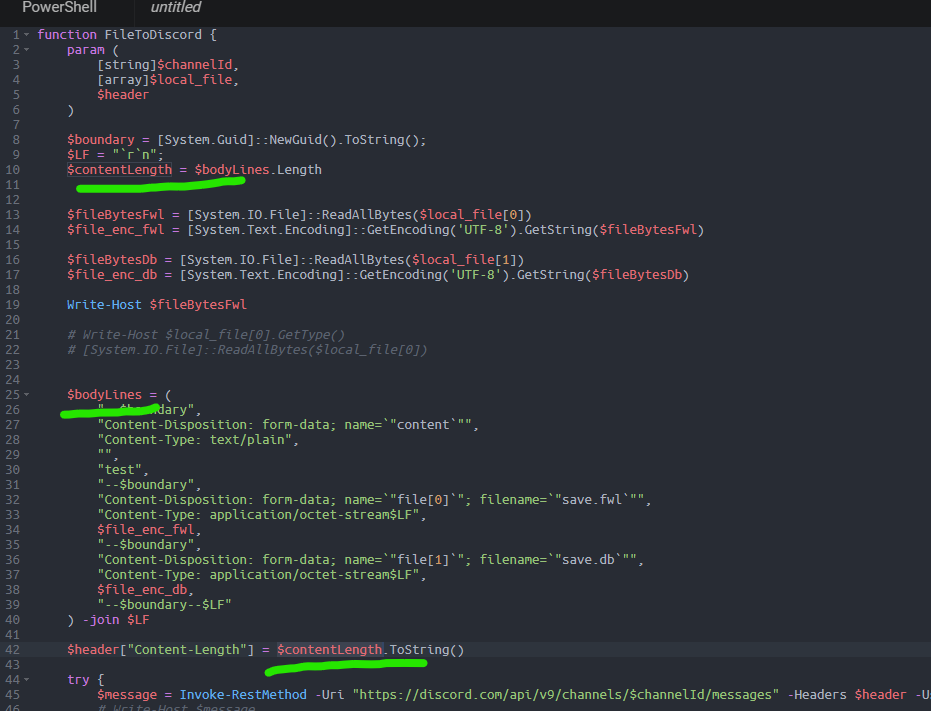
Task: Click the discord.com API URL string
Action: point(566,695)
